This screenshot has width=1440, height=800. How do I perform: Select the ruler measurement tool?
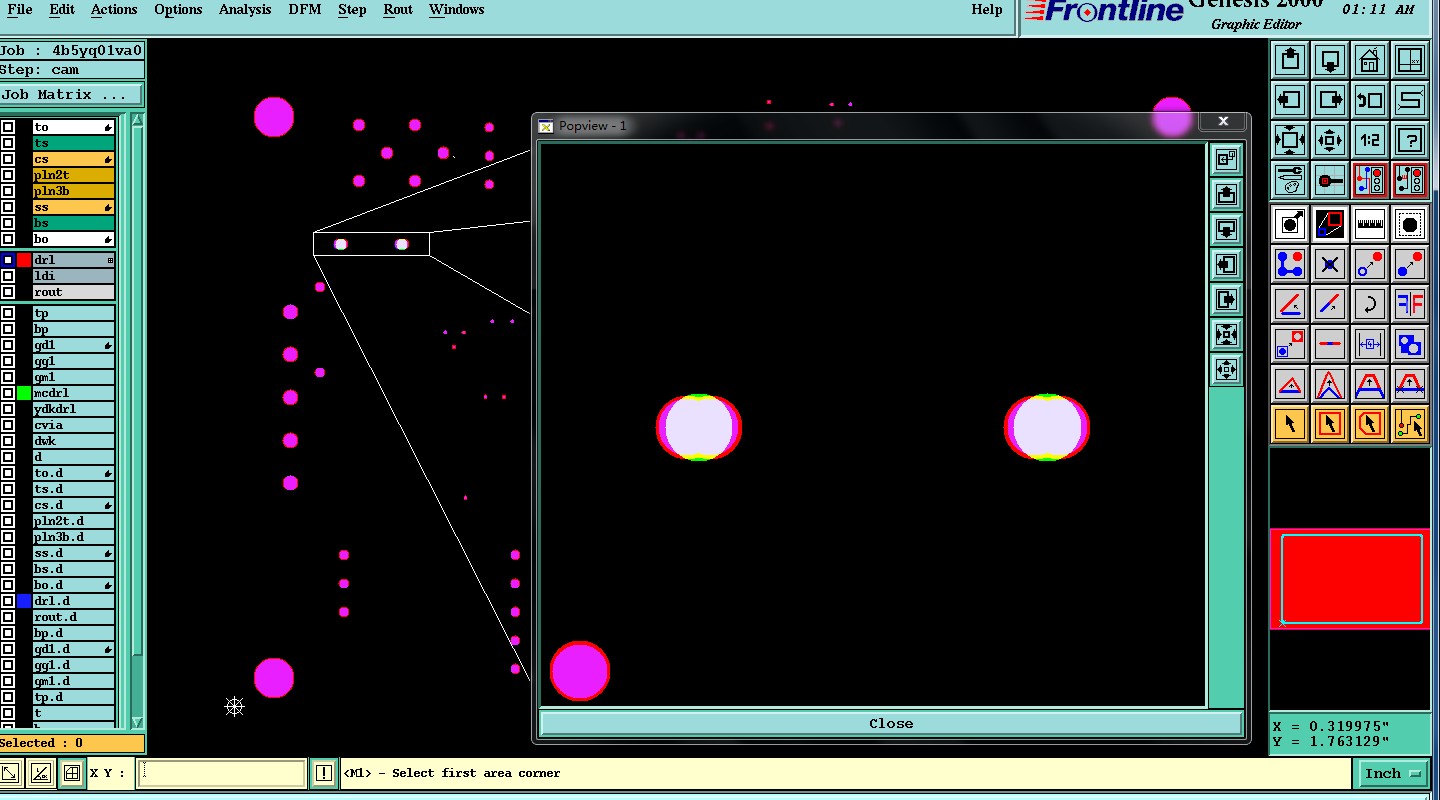click(x=1369, y=223)
